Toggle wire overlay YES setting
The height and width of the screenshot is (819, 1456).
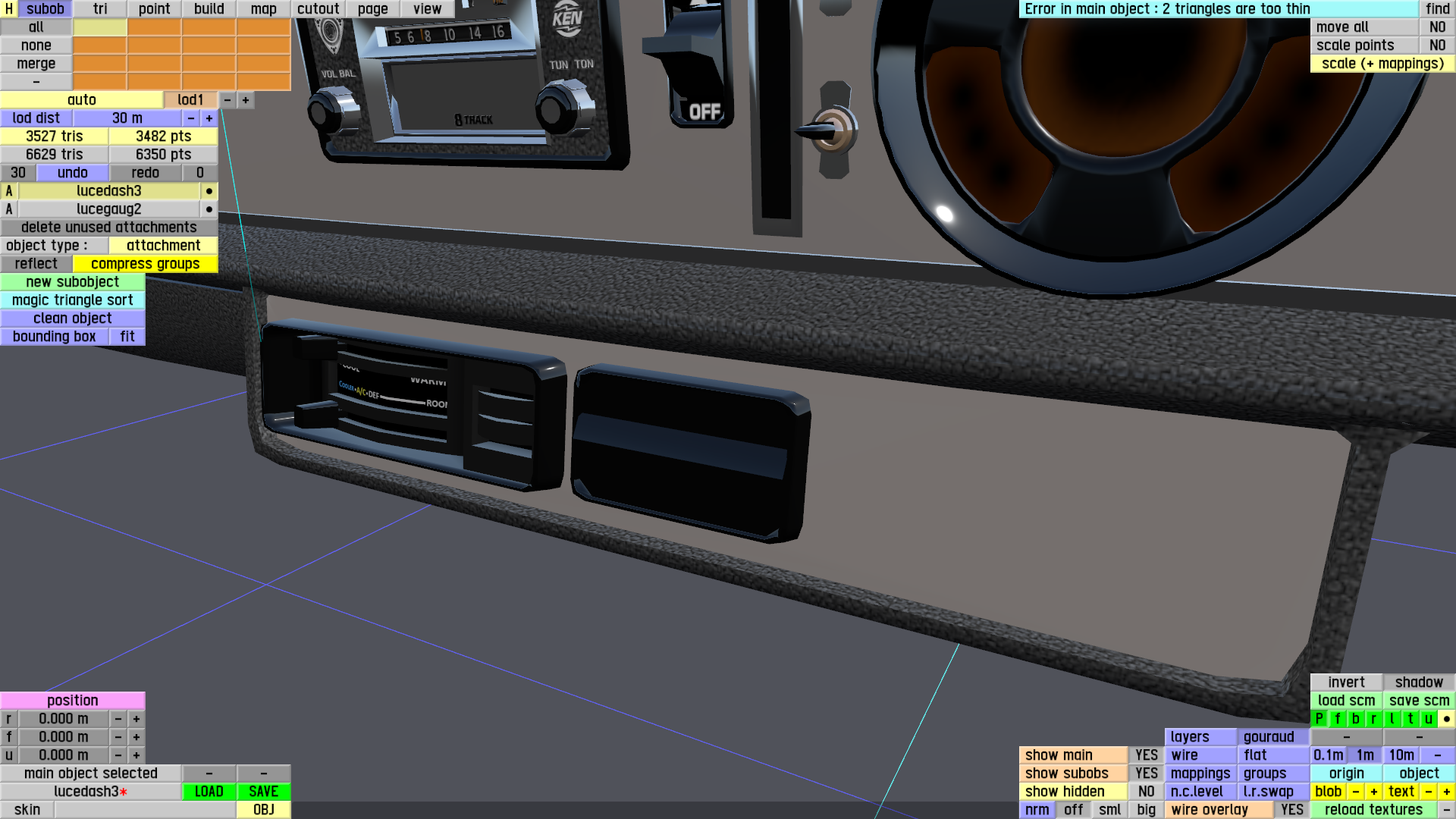1291,810
